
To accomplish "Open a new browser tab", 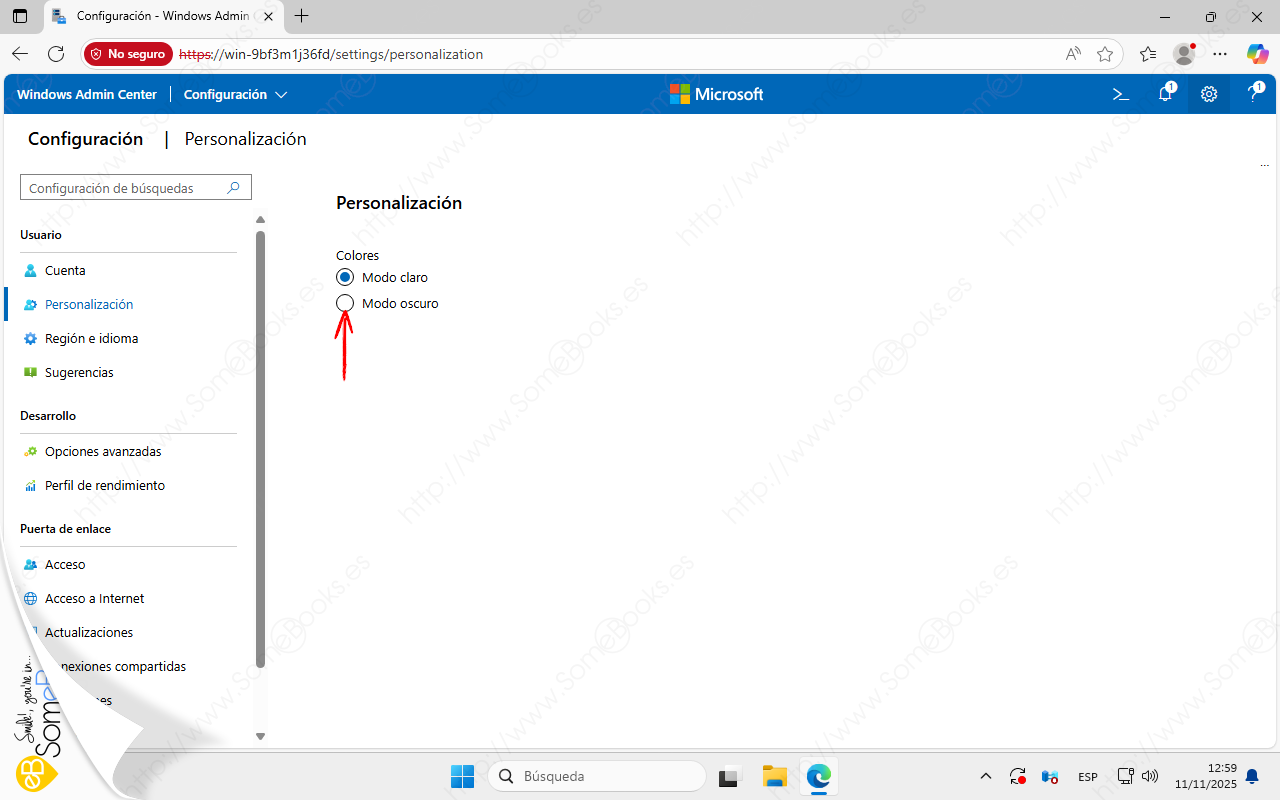I will pos(302,16).
